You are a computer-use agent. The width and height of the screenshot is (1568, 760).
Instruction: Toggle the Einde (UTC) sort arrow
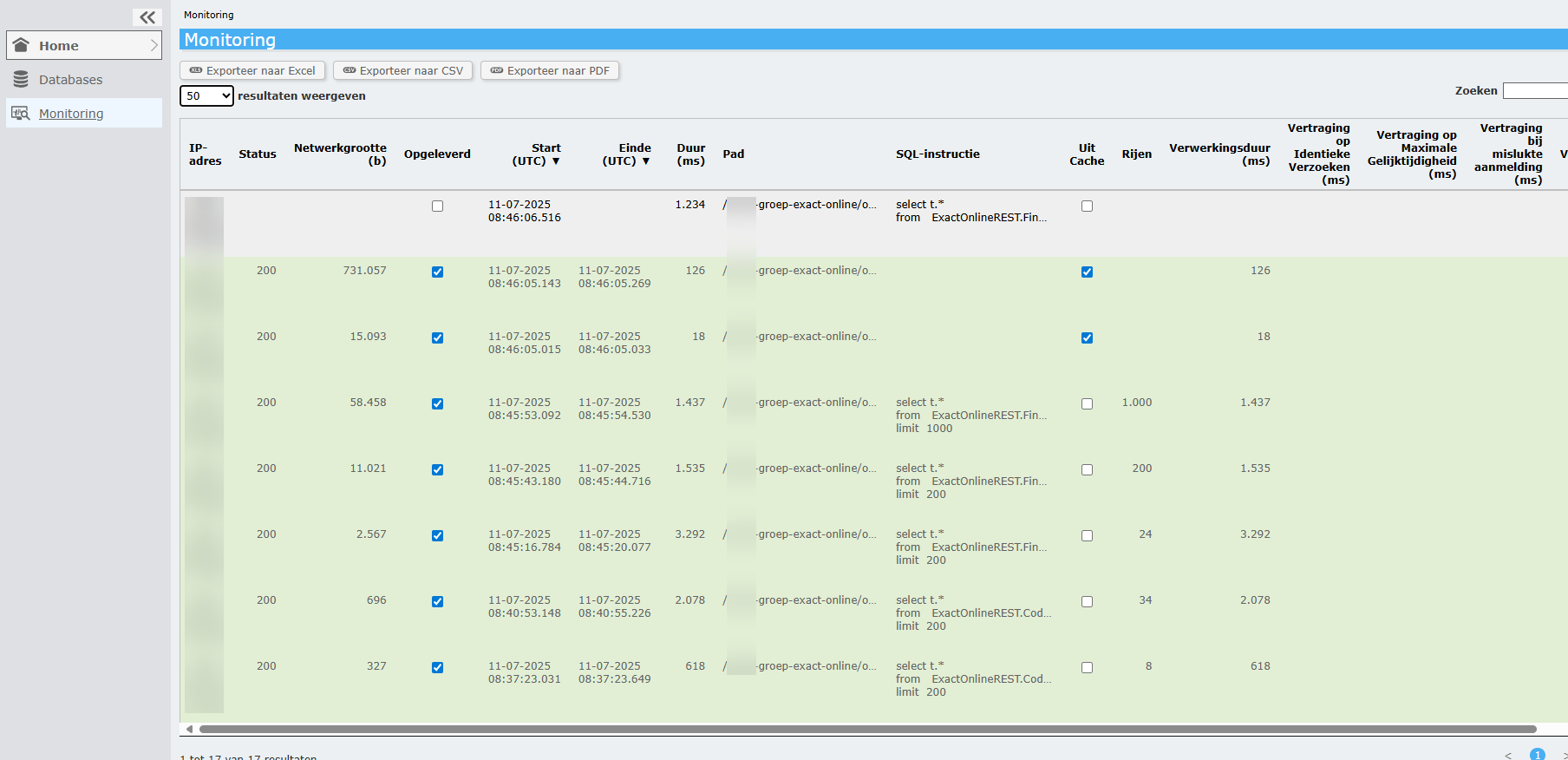pos(646,161)
